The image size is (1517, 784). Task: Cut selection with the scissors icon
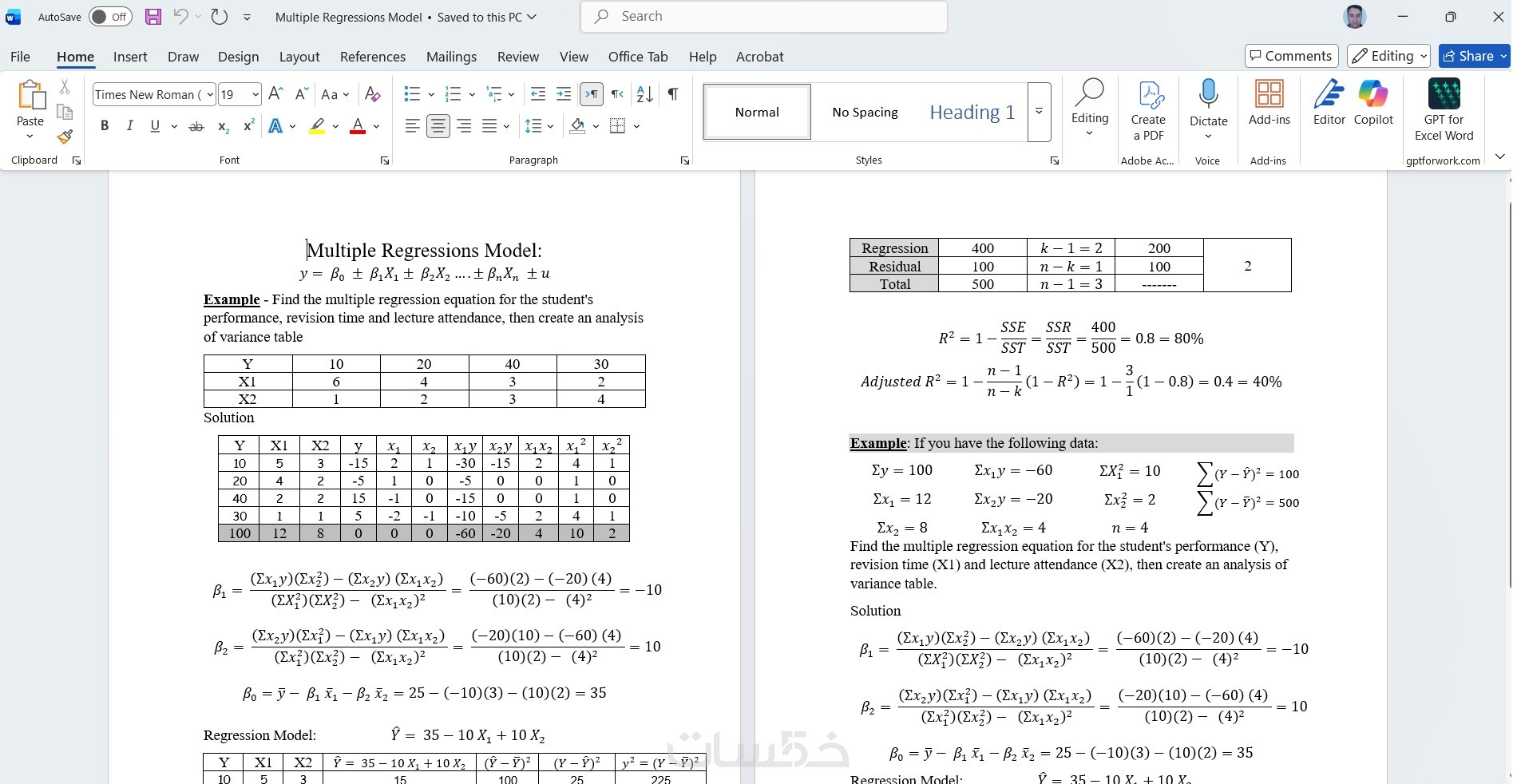65,87
